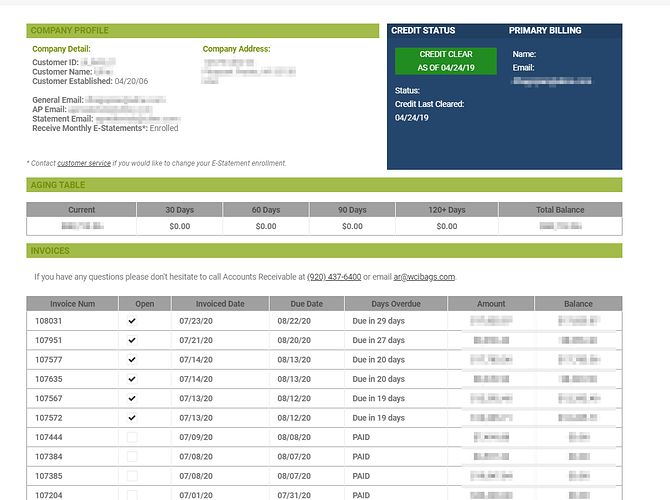The image size is (670, 500).
Task: Click the COMPANY PROFILE section header
Action: (203, 31)
